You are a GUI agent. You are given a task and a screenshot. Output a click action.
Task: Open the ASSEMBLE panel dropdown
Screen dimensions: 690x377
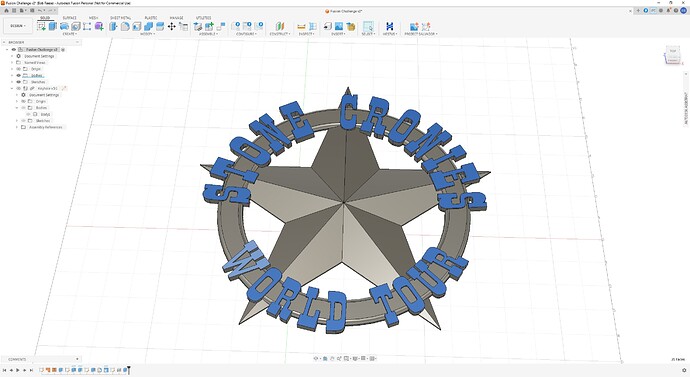209,34
